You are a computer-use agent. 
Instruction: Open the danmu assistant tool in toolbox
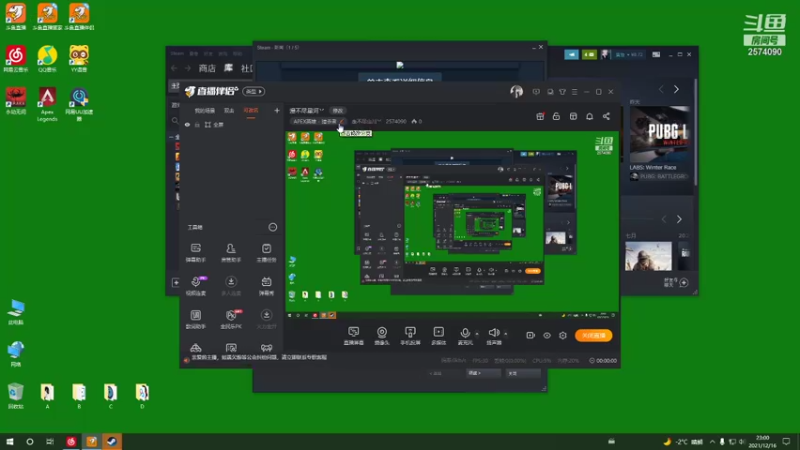tap(195, 253)
